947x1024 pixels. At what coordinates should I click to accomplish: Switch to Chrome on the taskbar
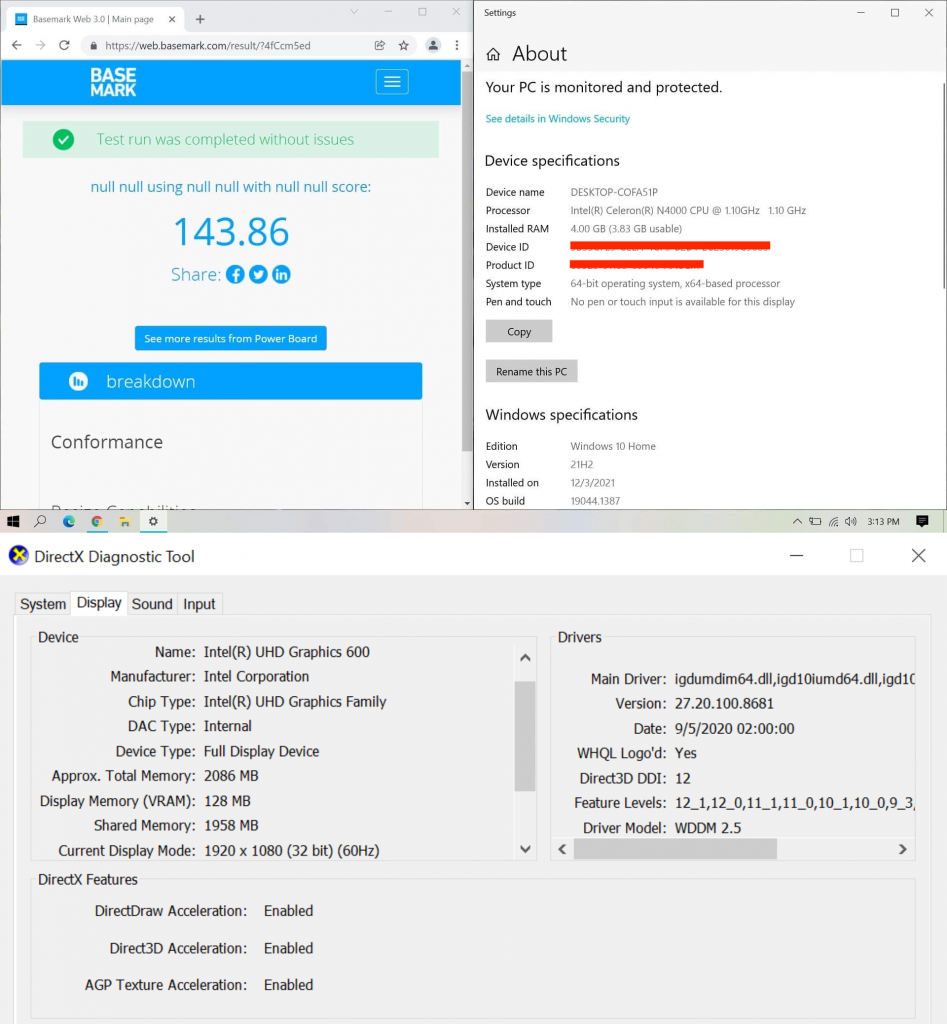point(97,521)
